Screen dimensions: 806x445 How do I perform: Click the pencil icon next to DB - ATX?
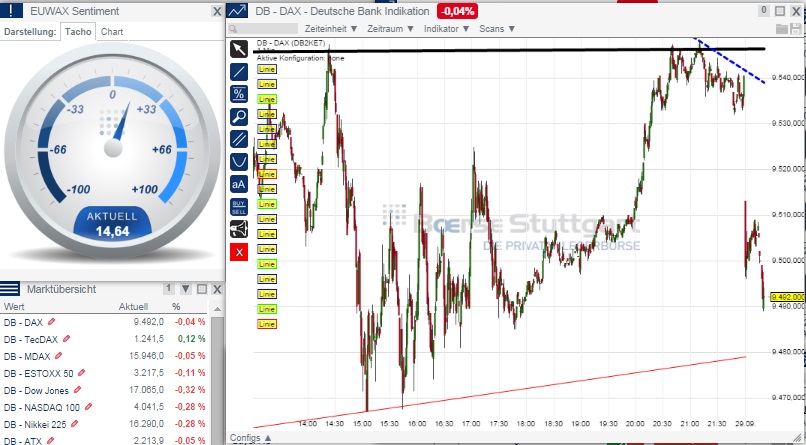click(51, 440)
